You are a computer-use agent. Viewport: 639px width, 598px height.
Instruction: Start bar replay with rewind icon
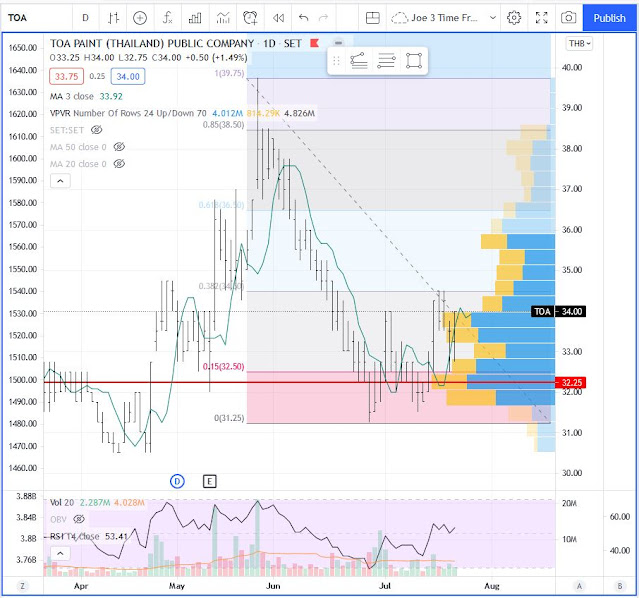point(278,18)
